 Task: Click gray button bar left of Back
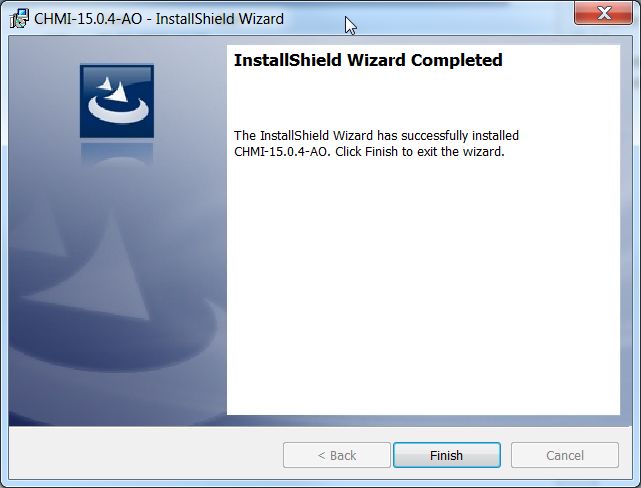[145, 454]
